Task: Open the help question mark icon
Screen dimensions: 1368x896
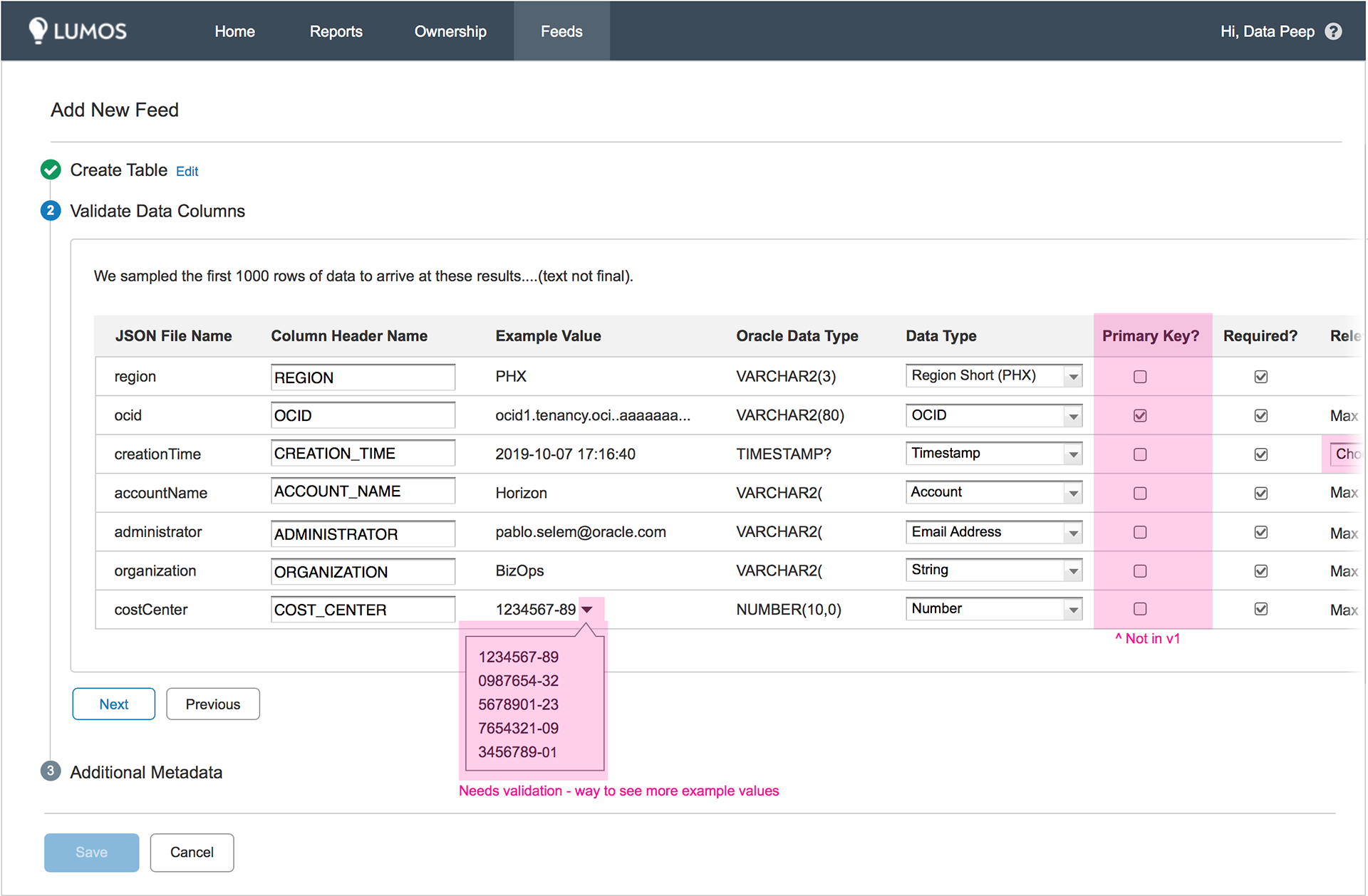Action: pyautogui.click(x=1333, y=31)
